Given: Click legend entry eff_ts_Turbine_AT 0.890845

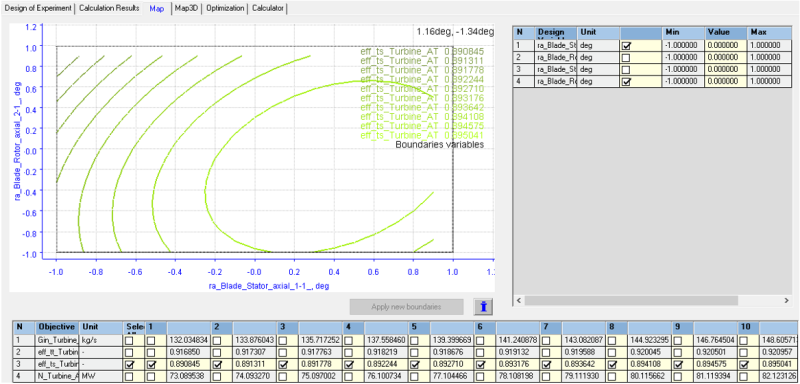Looking at the screenshot, I should [x=421, y=52].
